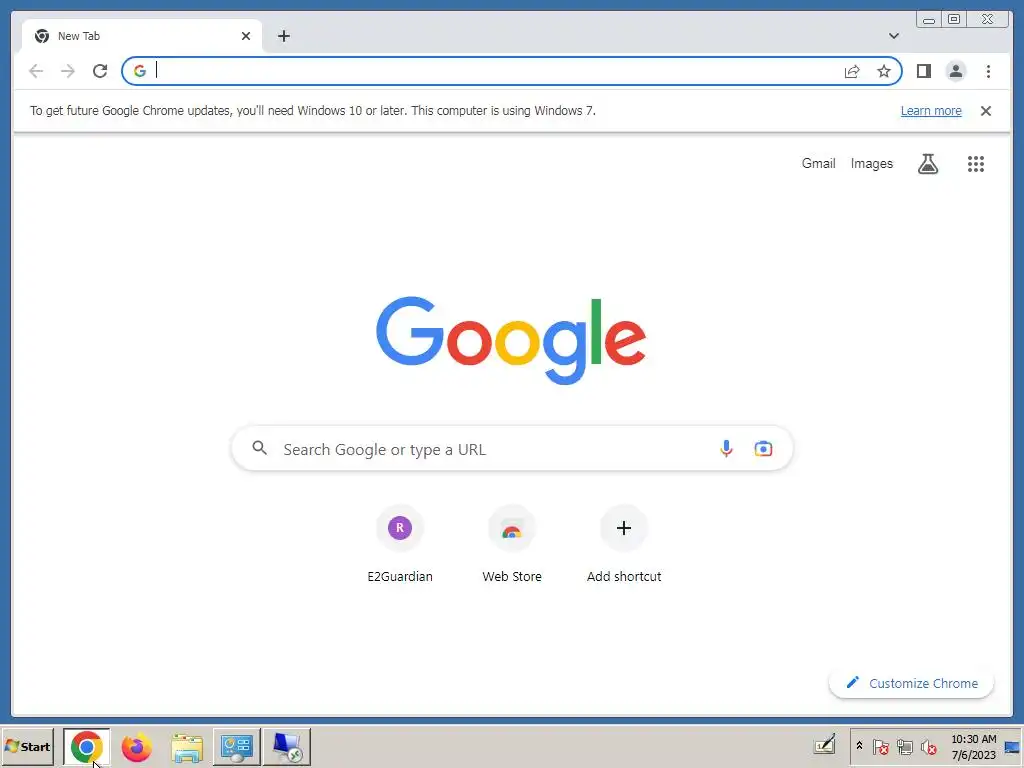Select the New Tab tab
This screenshot has width=1024, height=768.
click(x=142, y=36)
